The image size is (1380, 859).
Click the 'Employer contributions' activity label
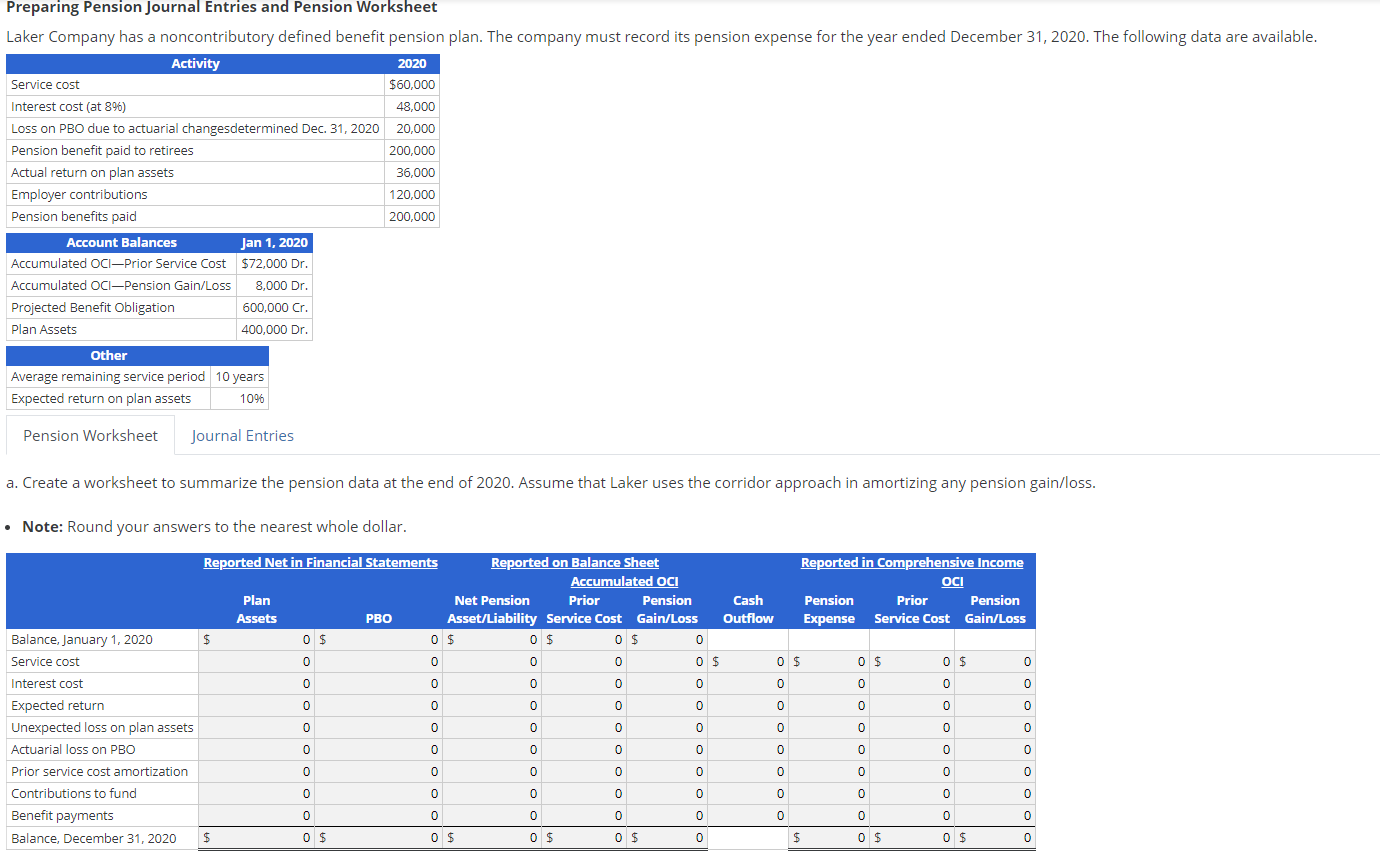tap(79, 195)
